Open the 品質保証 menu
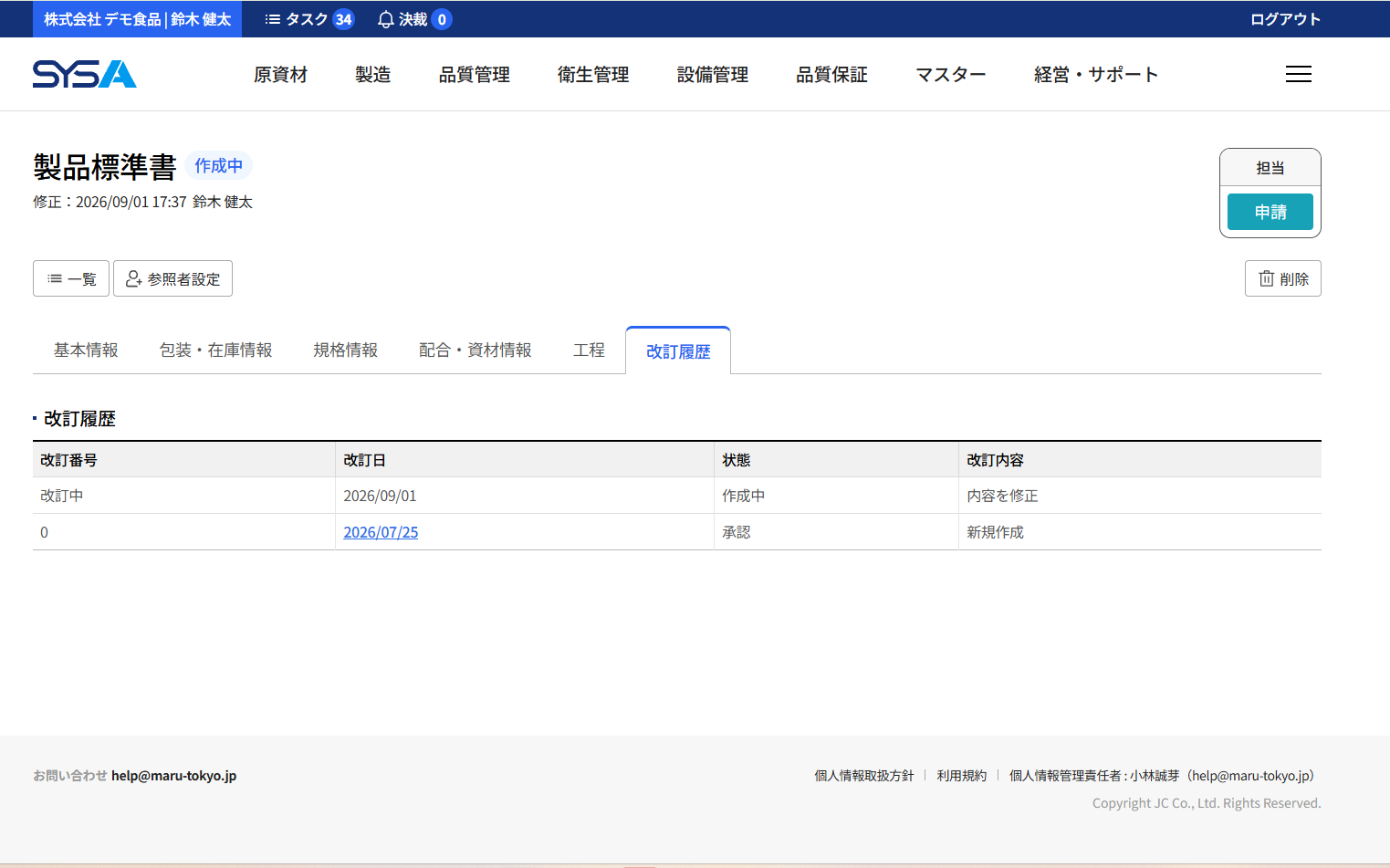Image resolution: width=1390 pixels, height=868 pixels. click(x=831, y=75)
